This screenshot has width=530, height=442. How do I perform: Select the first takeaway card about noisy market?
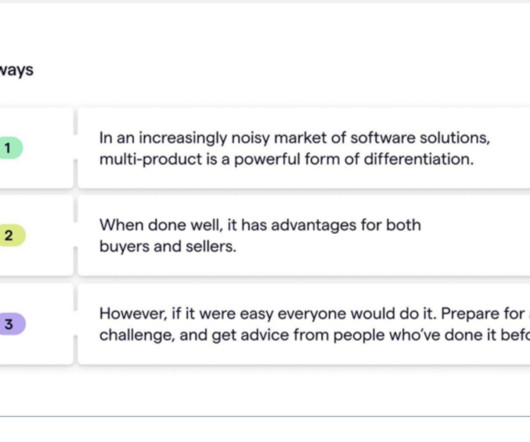[304, 148]
